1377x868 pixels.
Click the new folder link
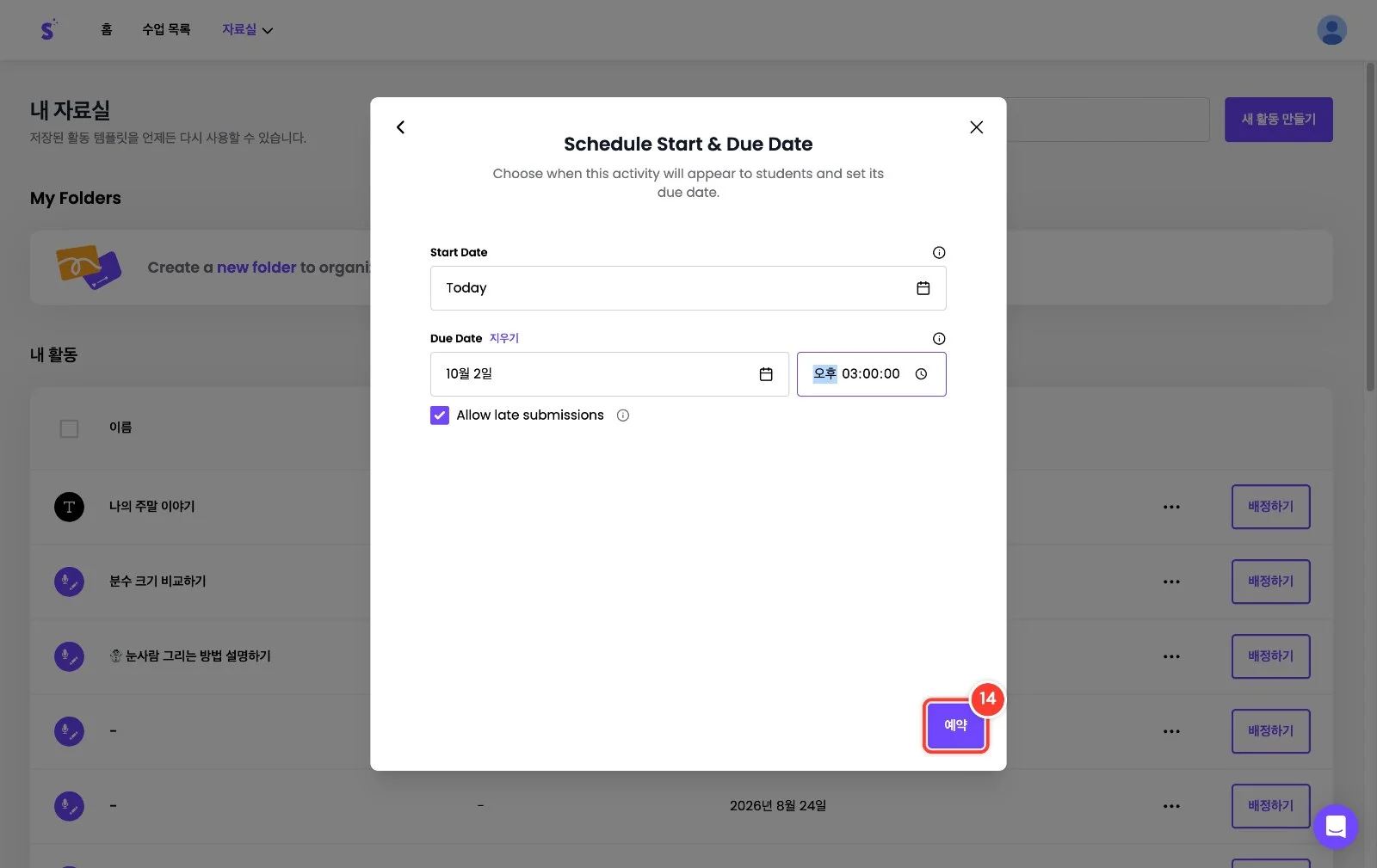pyautogui.click(x=256, y=268)
